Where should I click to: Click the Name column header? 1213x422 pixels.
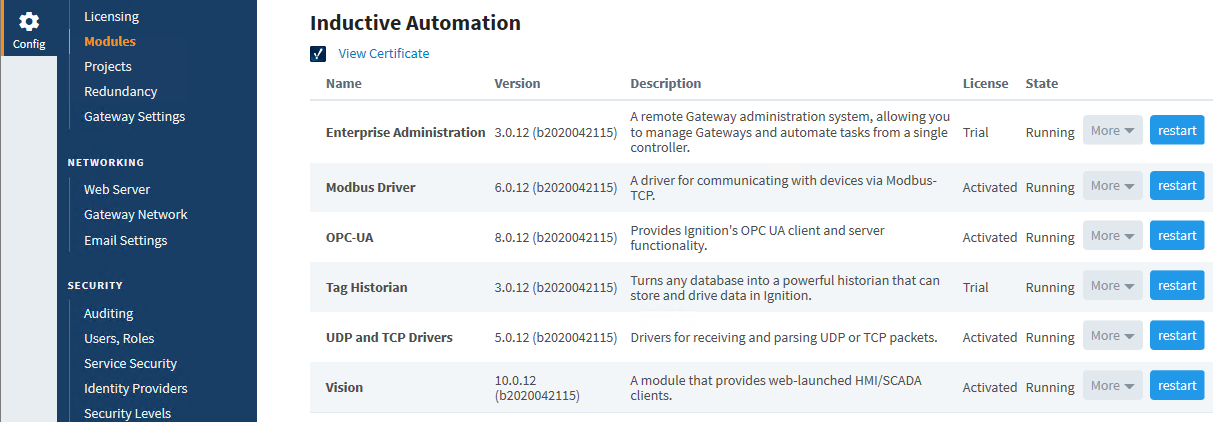[344, 83]
